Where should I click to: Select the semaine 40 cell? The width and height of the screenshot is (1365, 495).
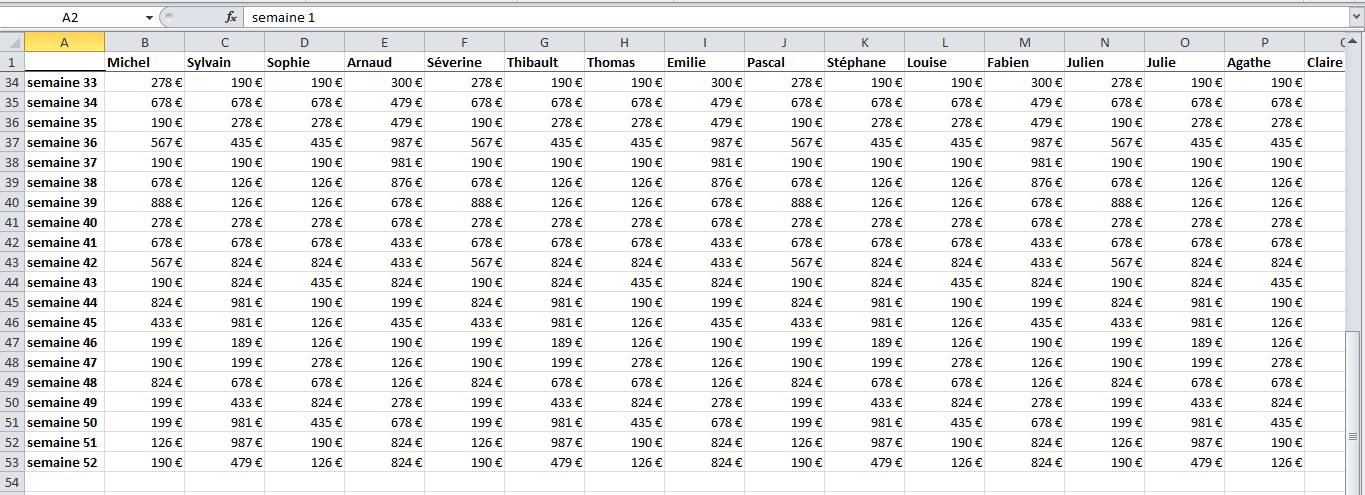click(64, 222)
